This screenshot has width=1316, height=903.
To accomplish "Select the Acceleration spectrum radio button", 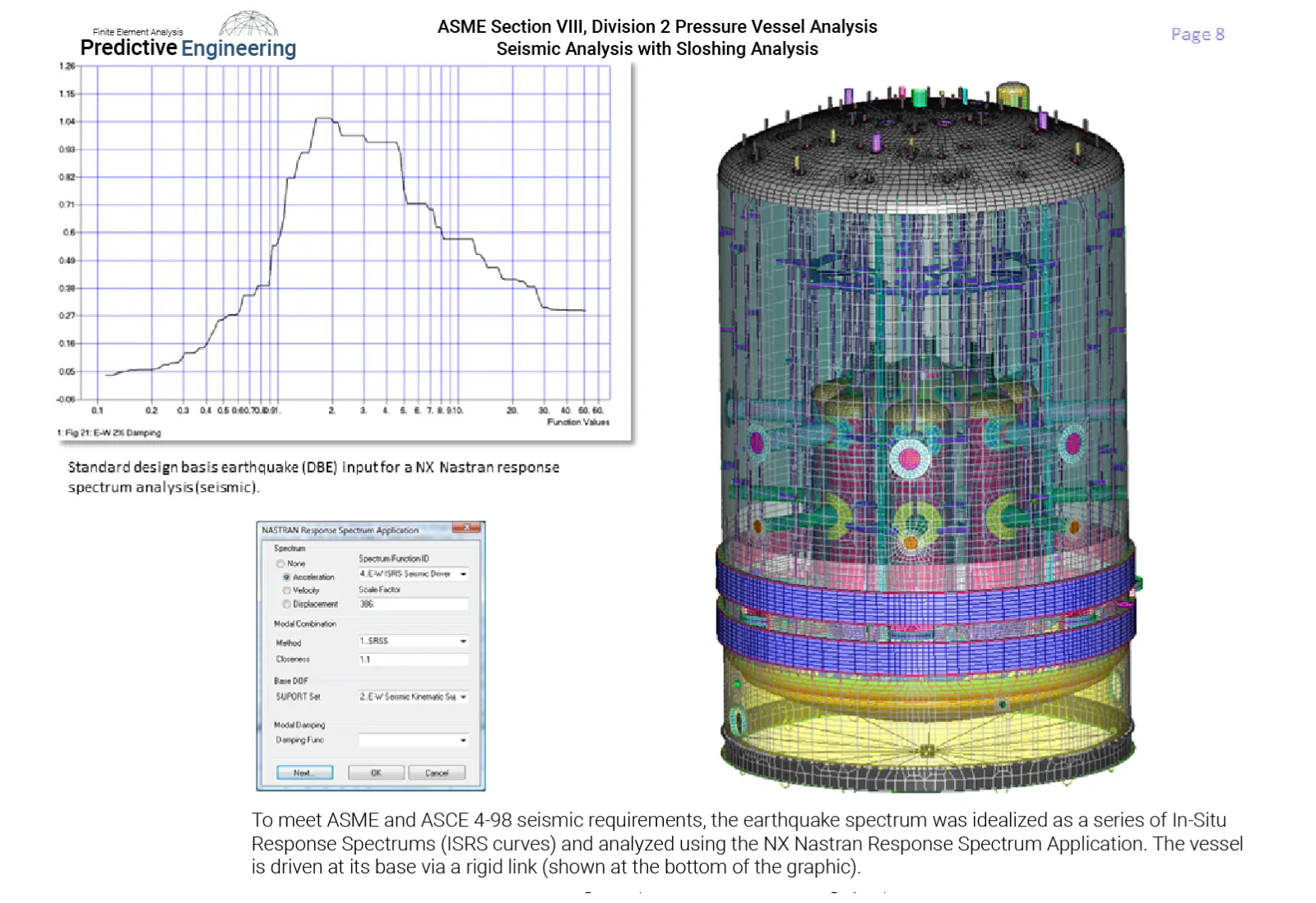I will 286,577.
